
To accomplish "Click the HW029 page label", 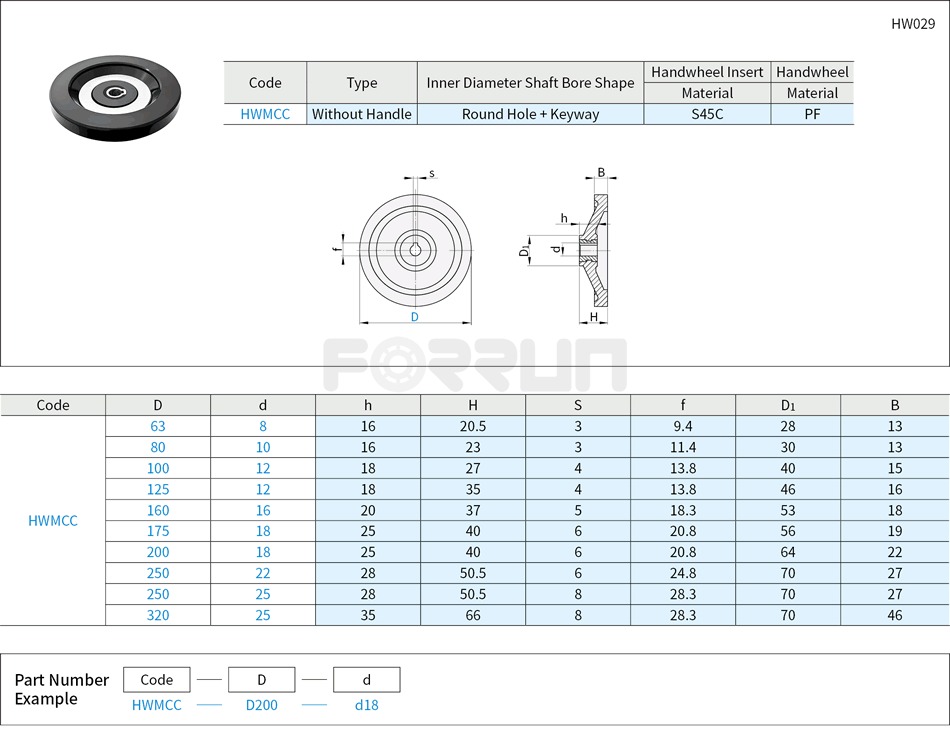I will coord(913,22).
